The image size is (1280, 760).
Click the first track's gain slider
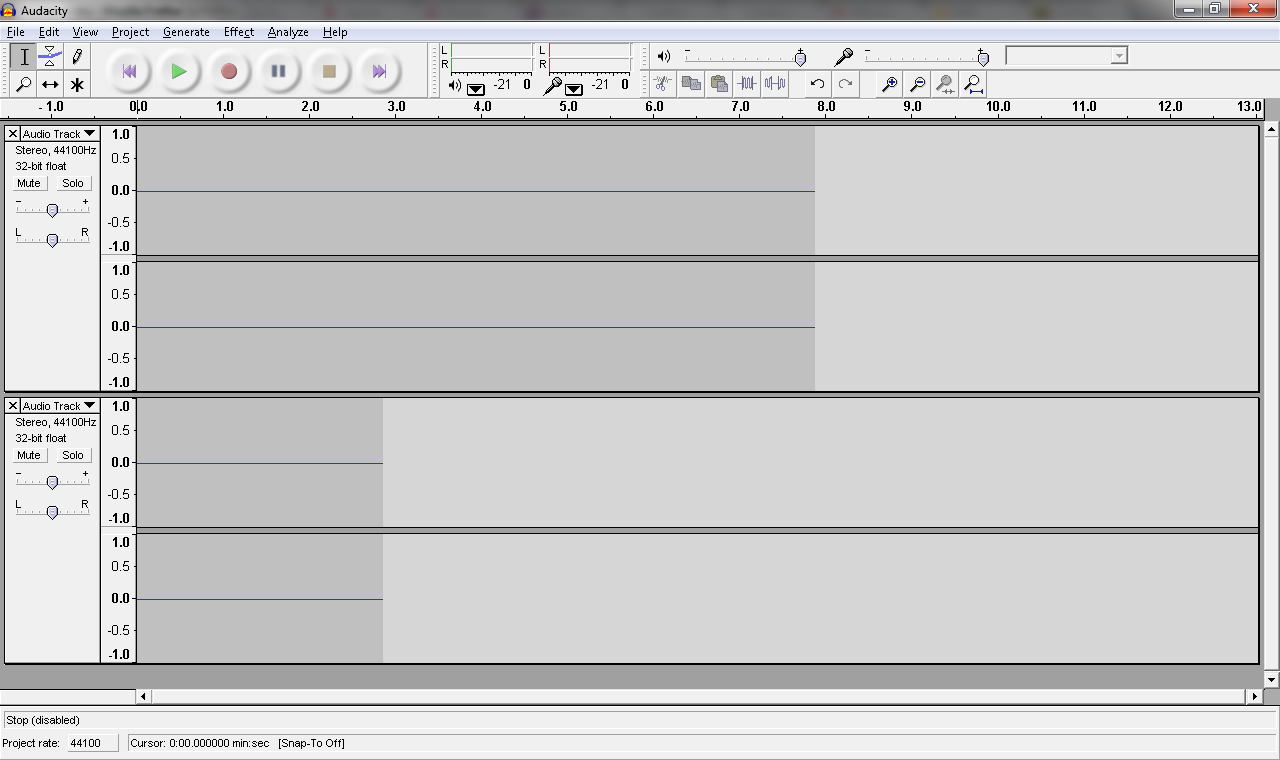pyautogui.click(x=52, y=210)
